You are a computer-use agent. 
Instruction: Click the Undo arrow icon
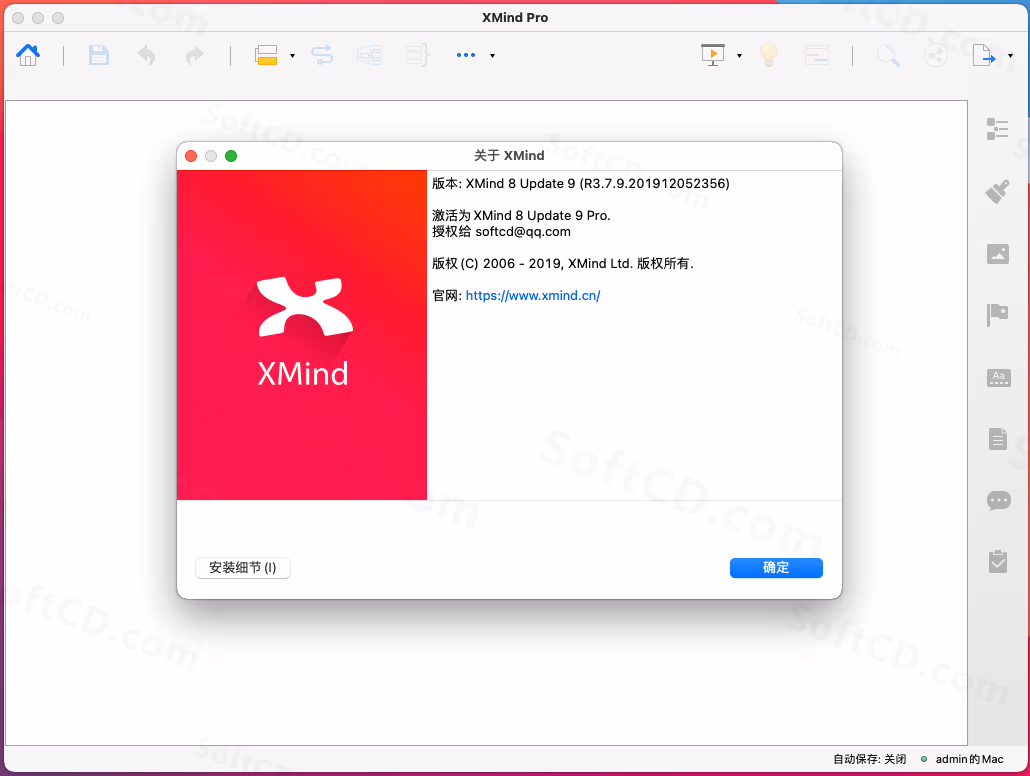point(146,55)
